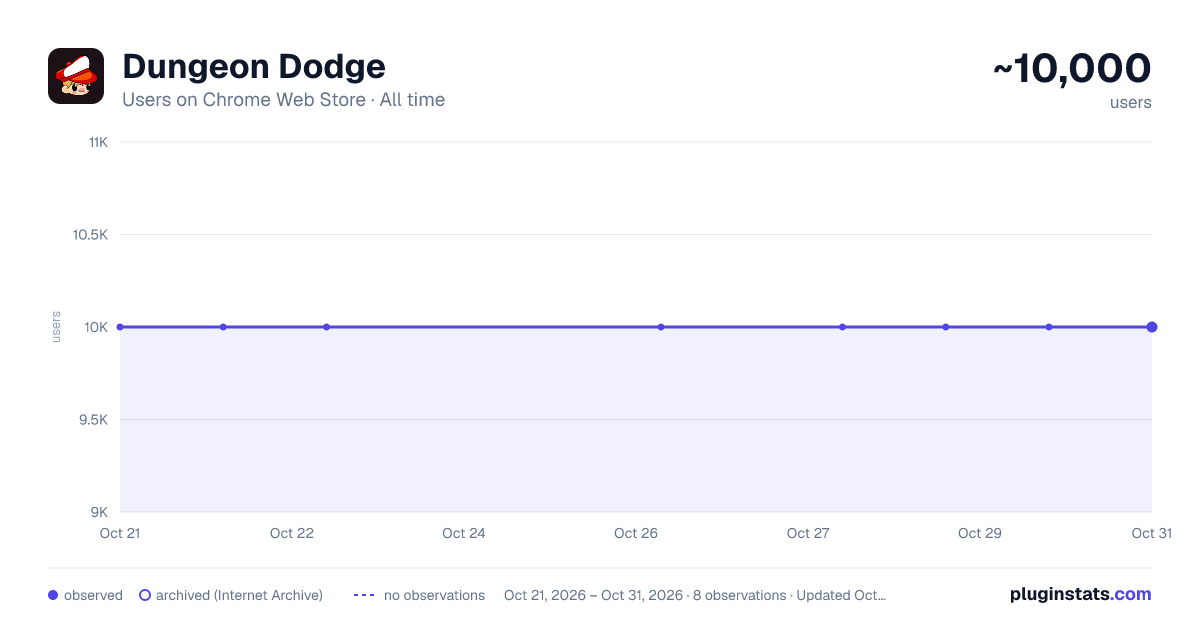Viewport: 1200px width, 630px height.
Task: Select the data point just after Oct 22
Action: coord(326,327)
